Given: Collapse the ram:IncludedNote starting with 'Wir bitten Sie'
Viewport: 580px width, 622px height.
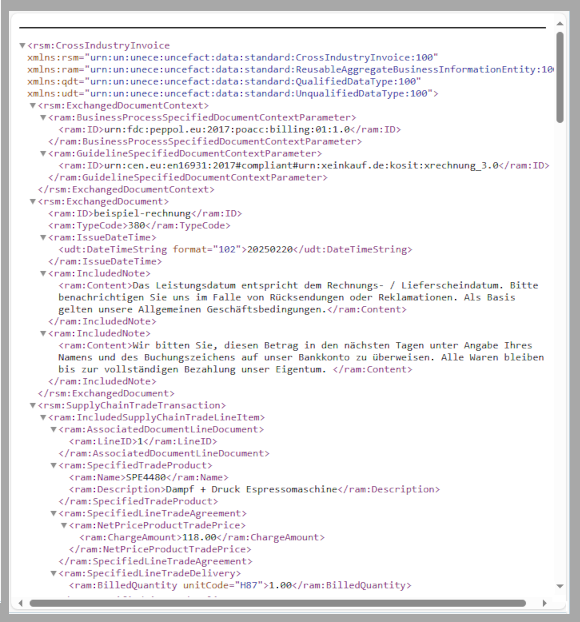Looking at the screenshot, I should 44,333.
